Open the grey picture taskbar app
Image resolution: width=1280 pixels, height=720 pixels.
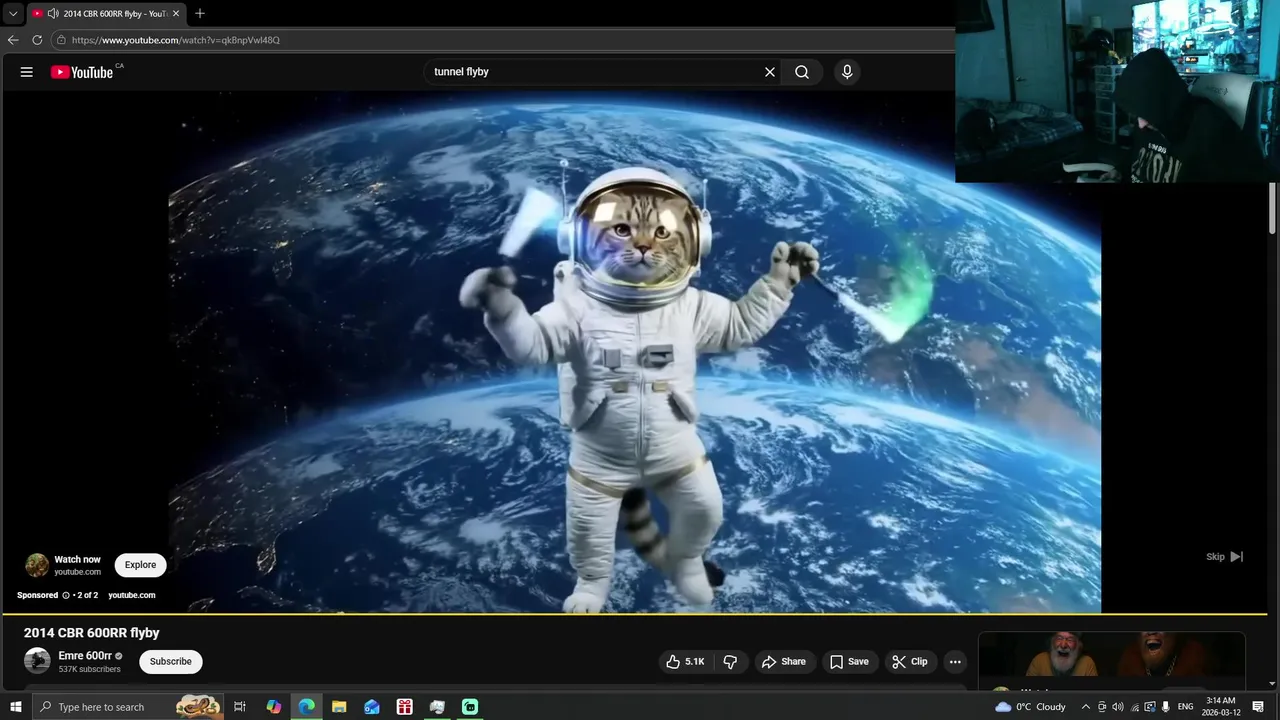click(x=437, y=707)
